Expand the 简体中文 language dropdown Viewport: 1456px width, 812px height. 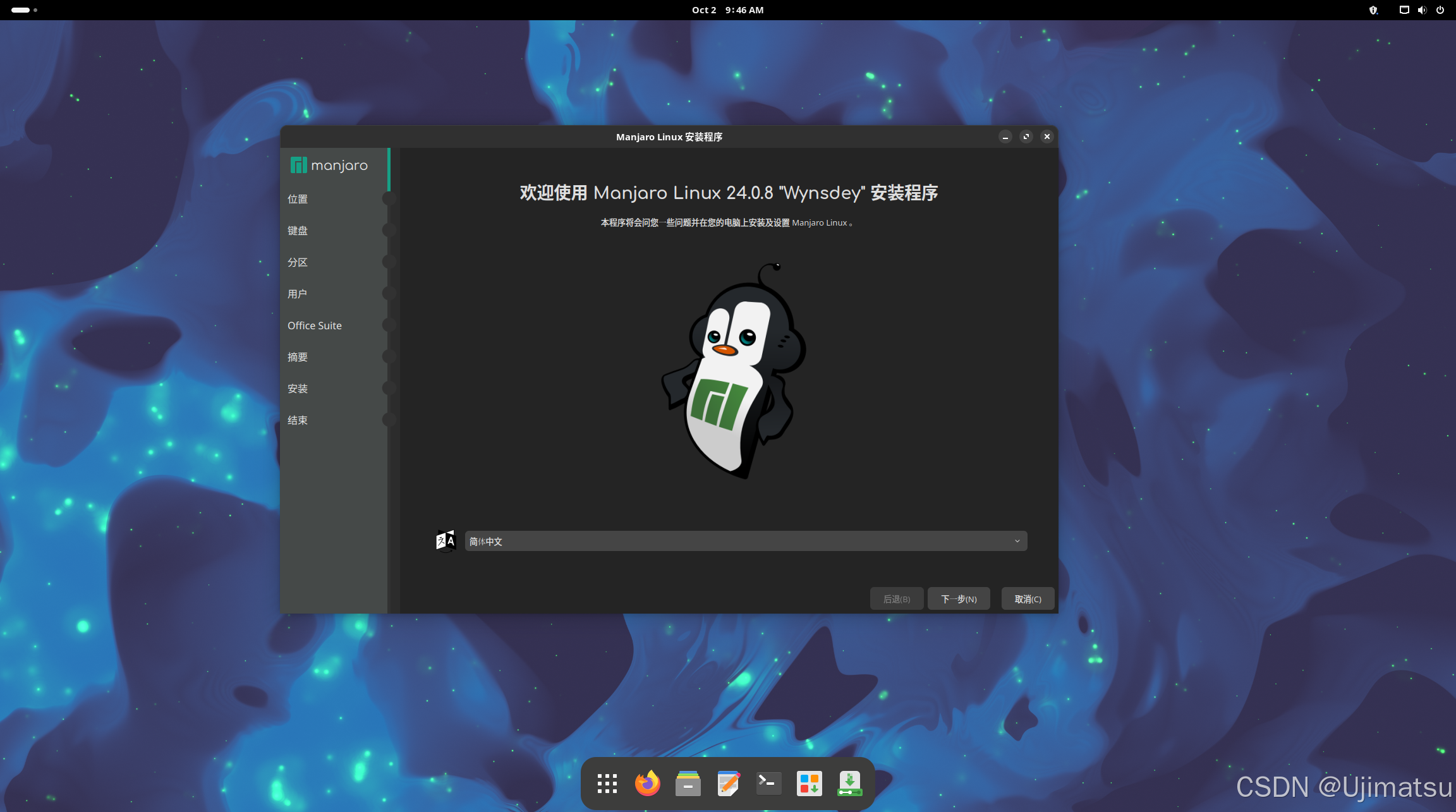pyautogui.click(x=746, y=541)
